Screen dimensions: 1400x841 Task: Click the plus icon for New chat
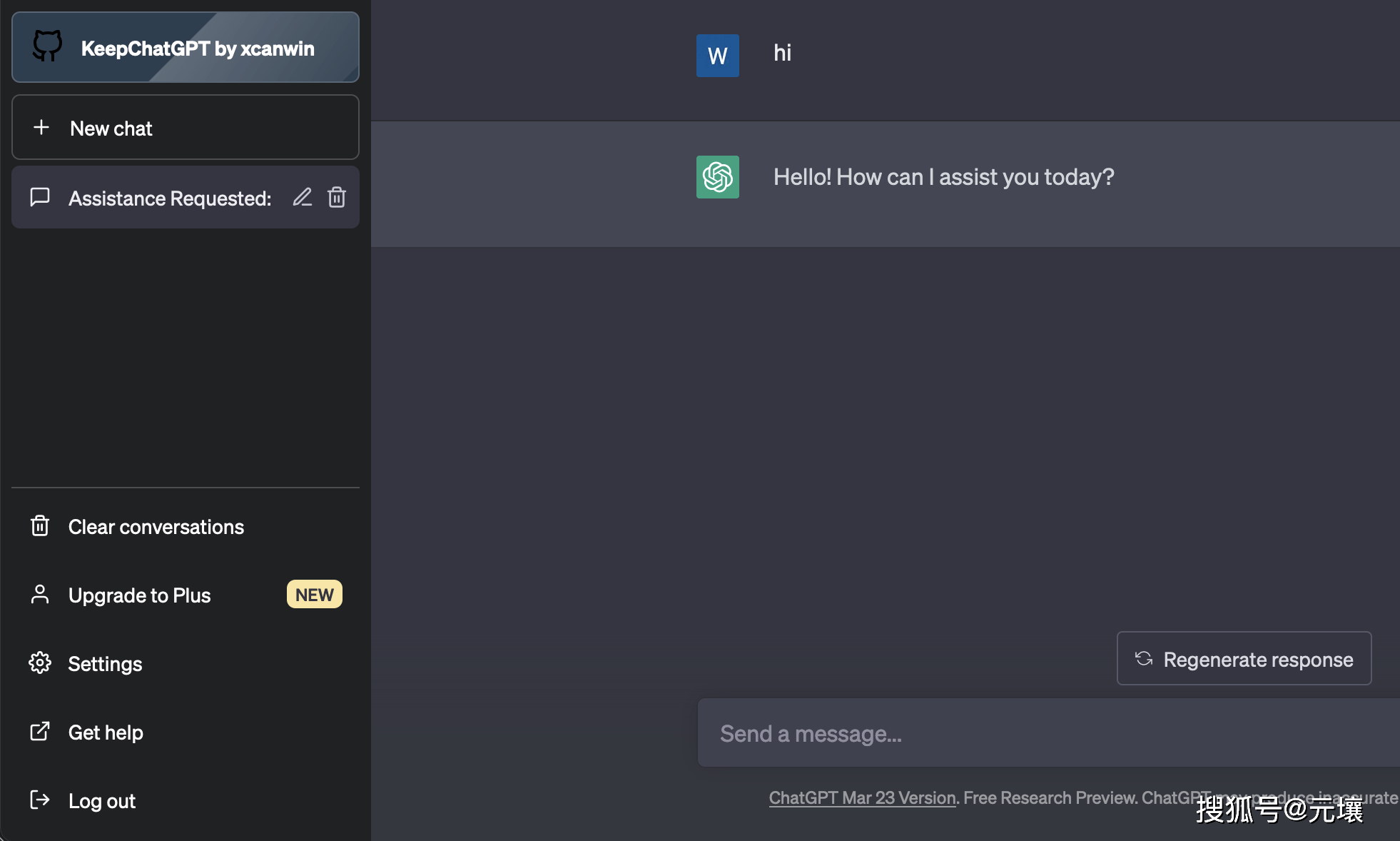[x=41, y=127]
